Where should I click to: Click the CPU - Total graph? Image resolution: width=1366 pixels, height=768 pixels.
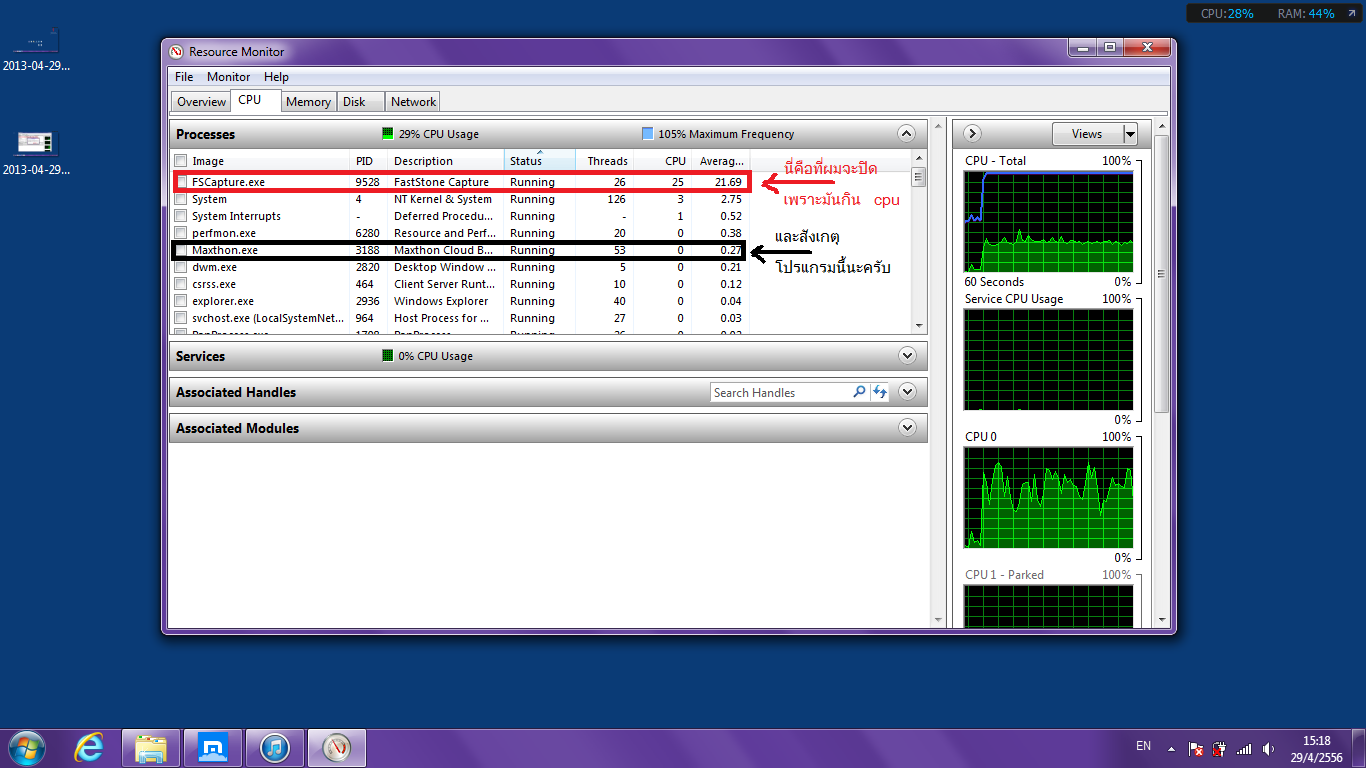(x=1048, y=221)
